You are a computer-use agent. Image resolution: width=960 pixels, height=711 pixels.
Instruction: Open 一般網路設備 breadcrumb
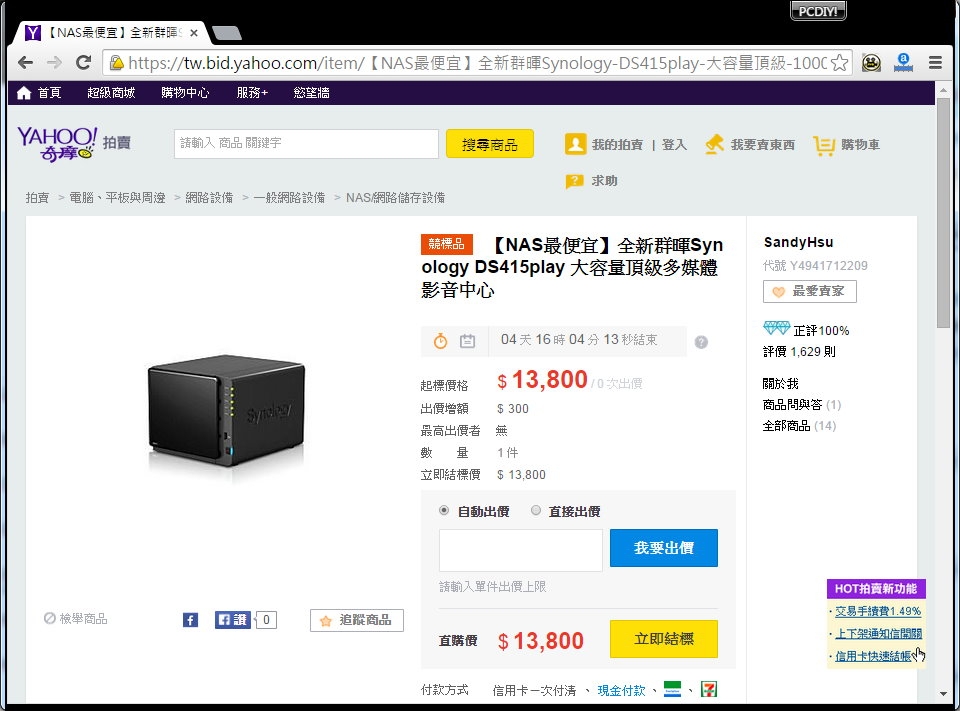click(x=289, y=198)
